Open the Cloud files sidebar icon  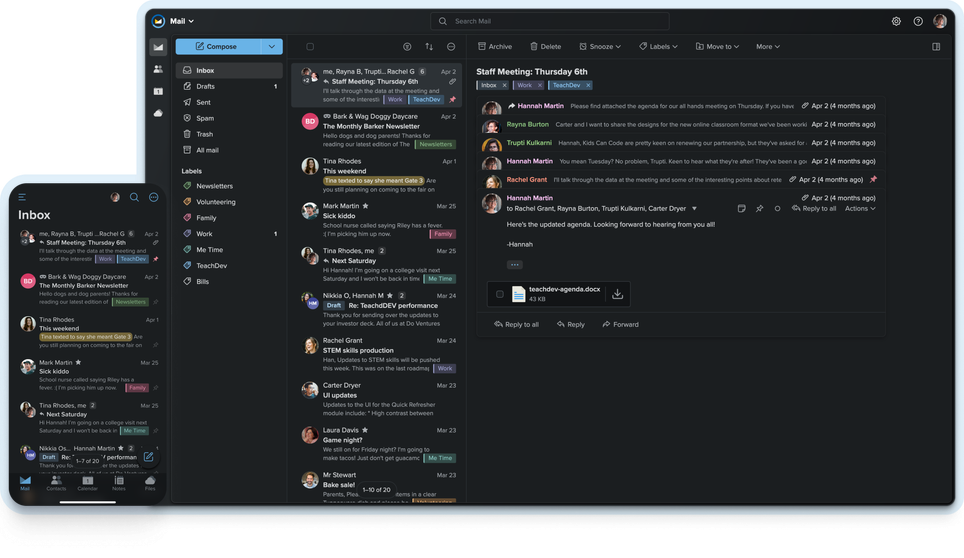(158, 113)
